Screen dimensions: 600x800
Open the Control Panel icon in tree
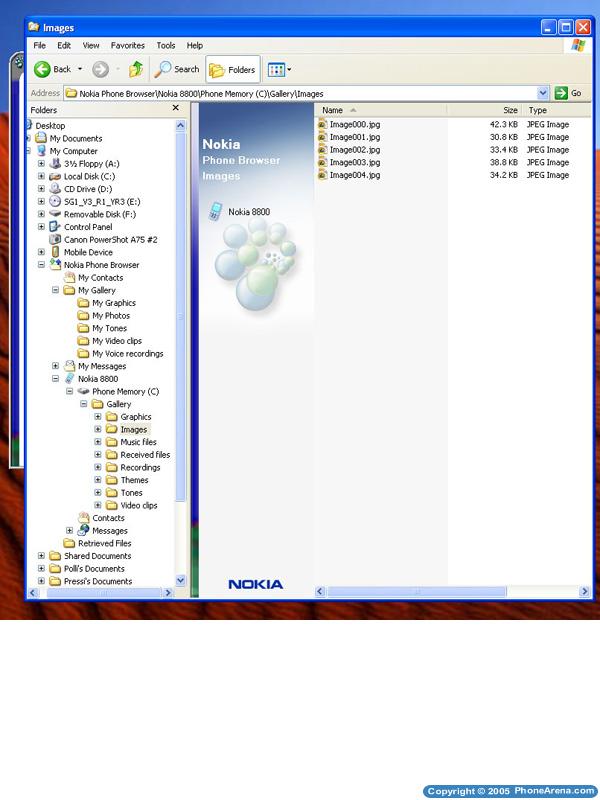point(55,227)
